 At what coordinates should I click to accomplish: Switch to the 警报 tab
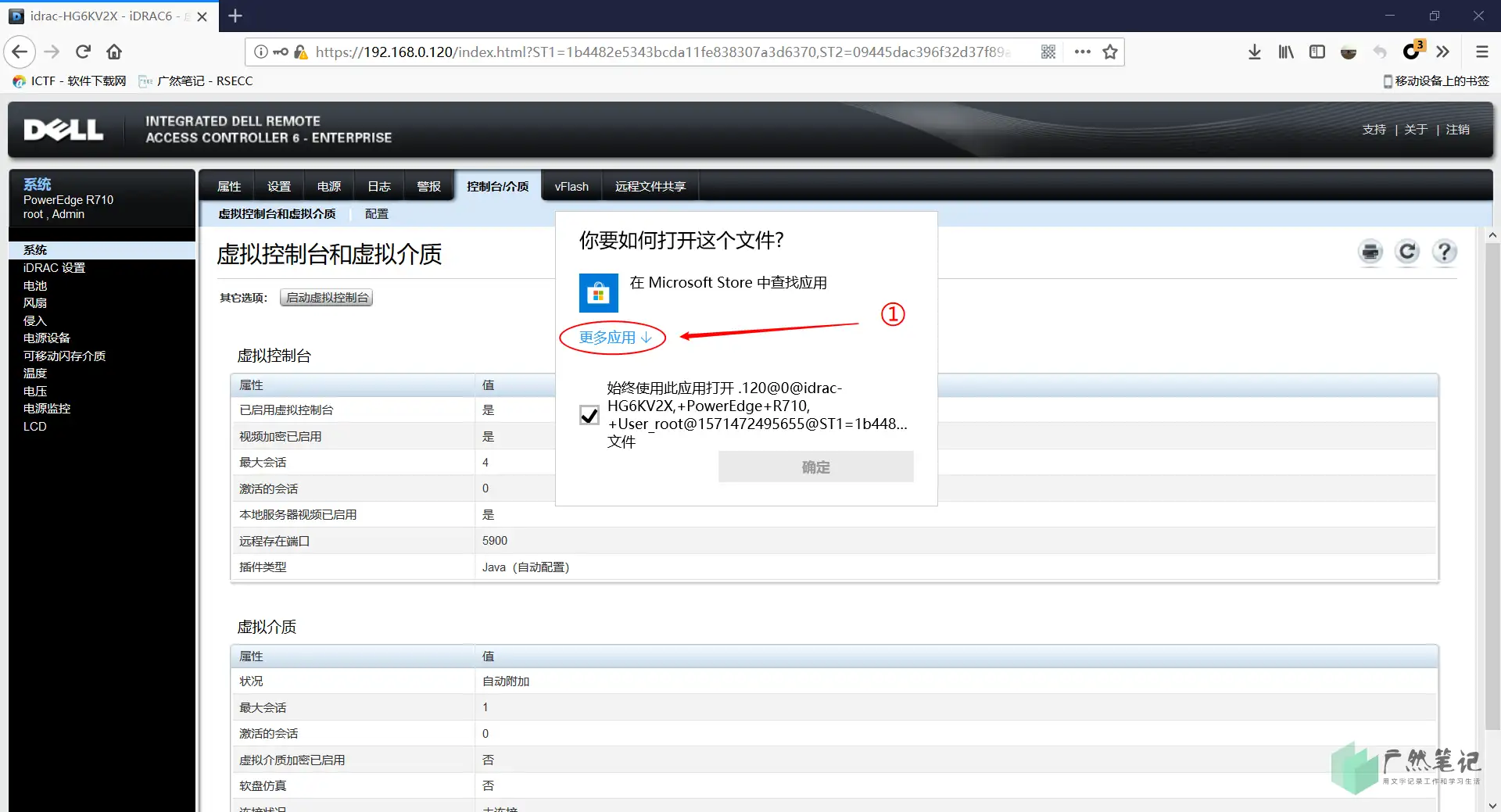429,186
